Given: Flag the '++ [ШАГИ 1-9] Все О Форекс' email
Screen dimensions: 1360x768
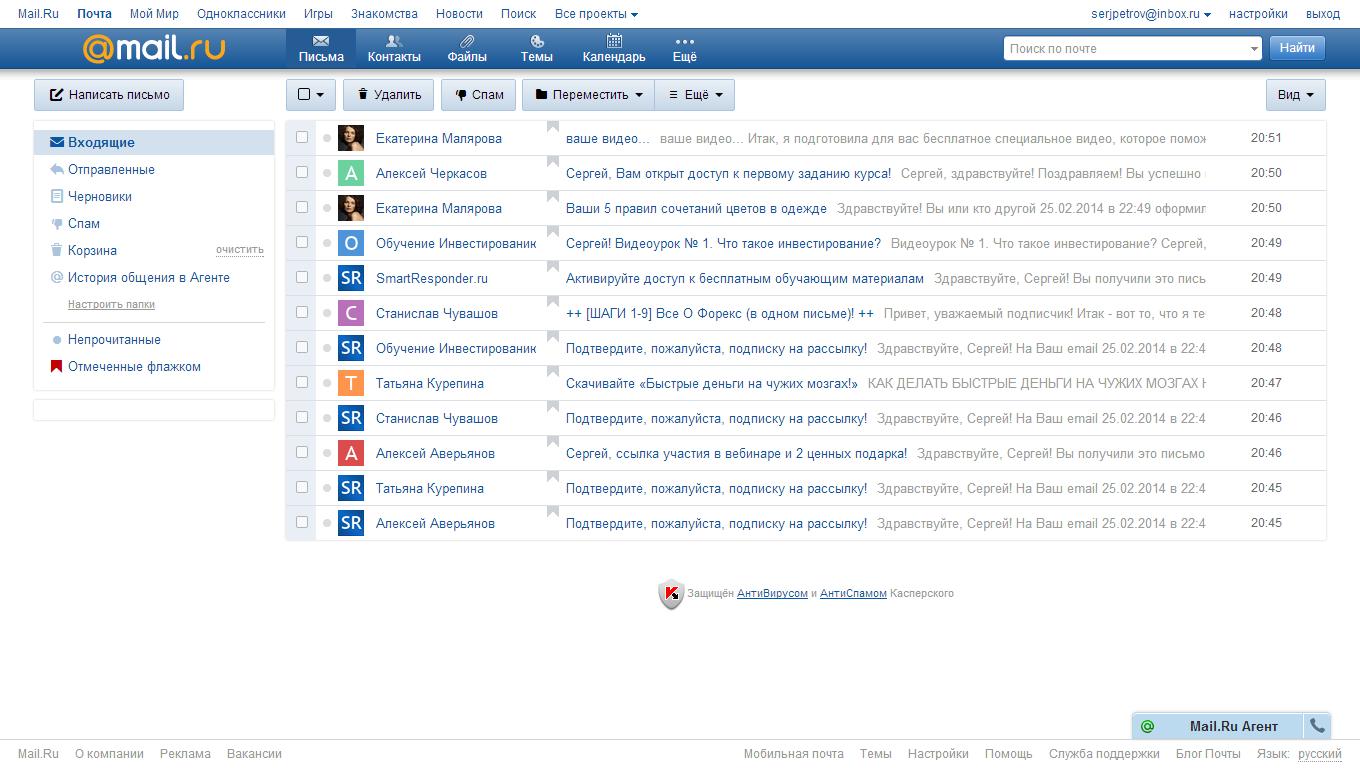Looking at the screenshot, I should tap(552, 302).
